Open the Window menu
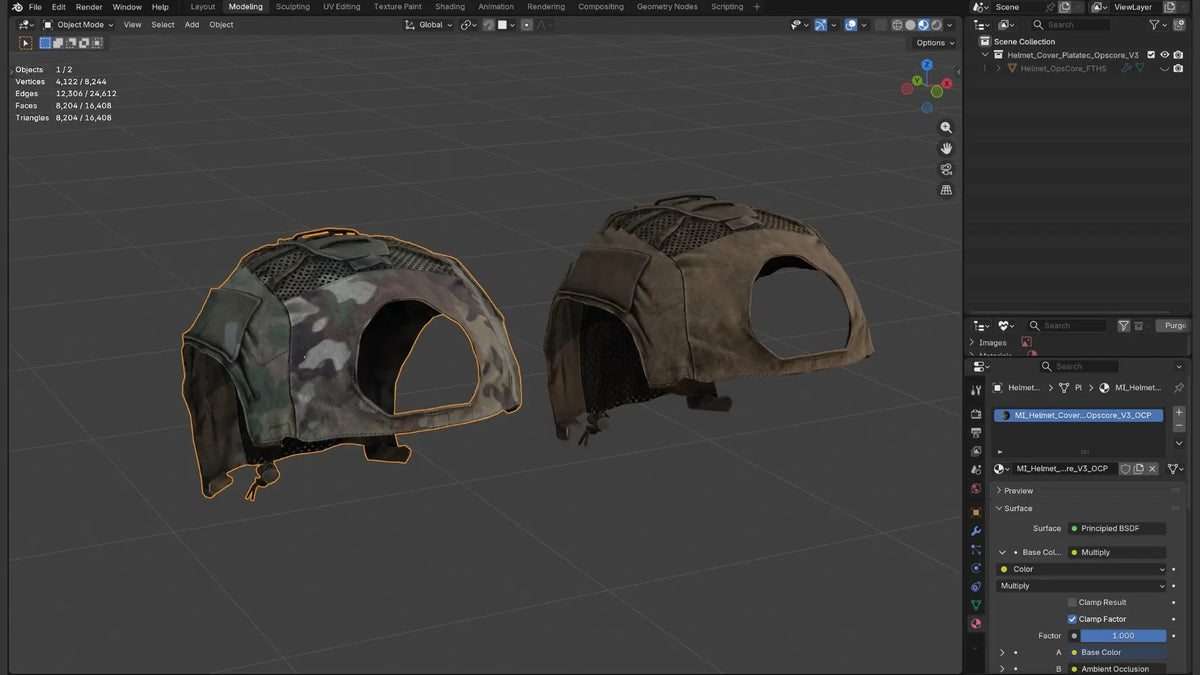The height and width of the screenshot is (675, 1200). coord(127,7)
